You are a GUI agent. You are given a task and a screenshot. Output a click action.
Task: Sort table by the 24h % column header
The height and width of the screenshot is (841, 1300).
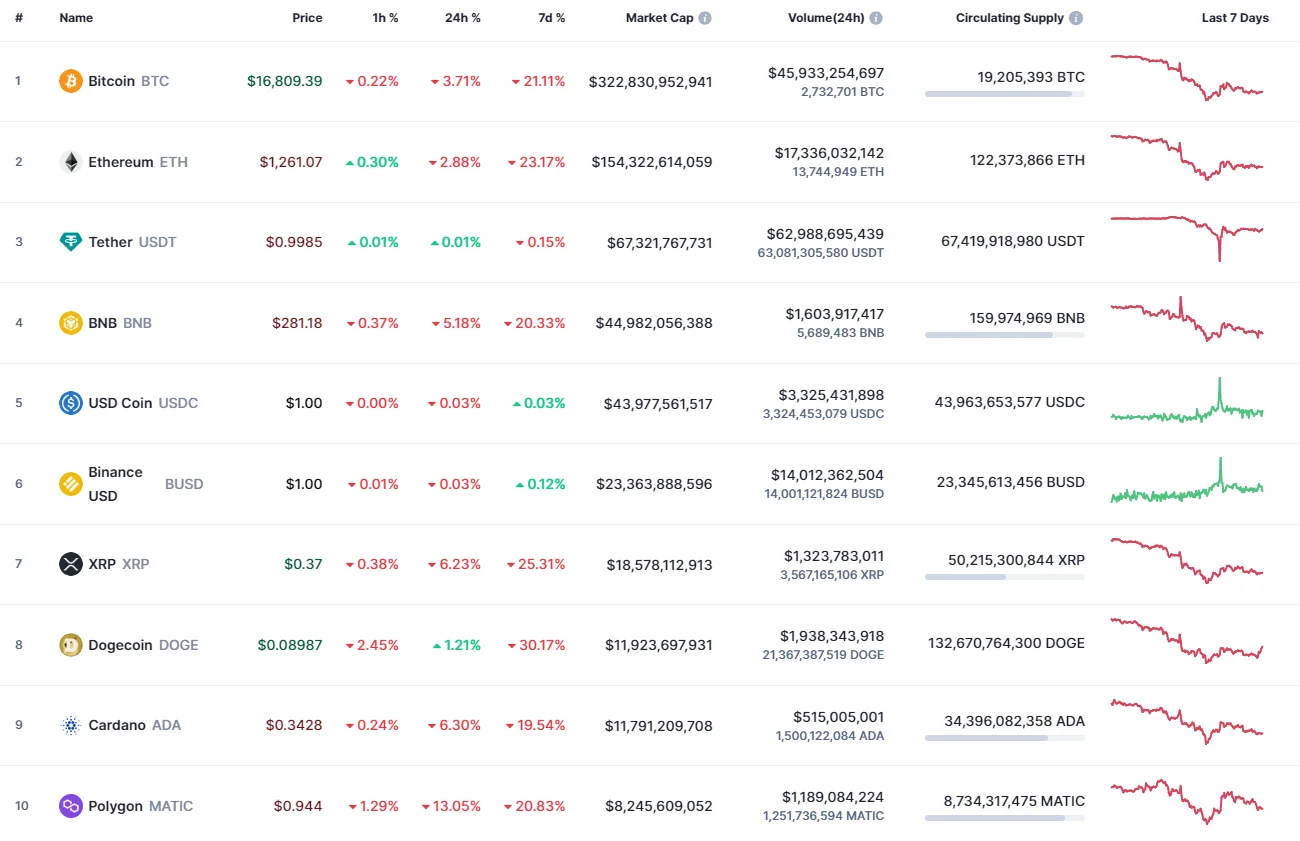point(462,17)
